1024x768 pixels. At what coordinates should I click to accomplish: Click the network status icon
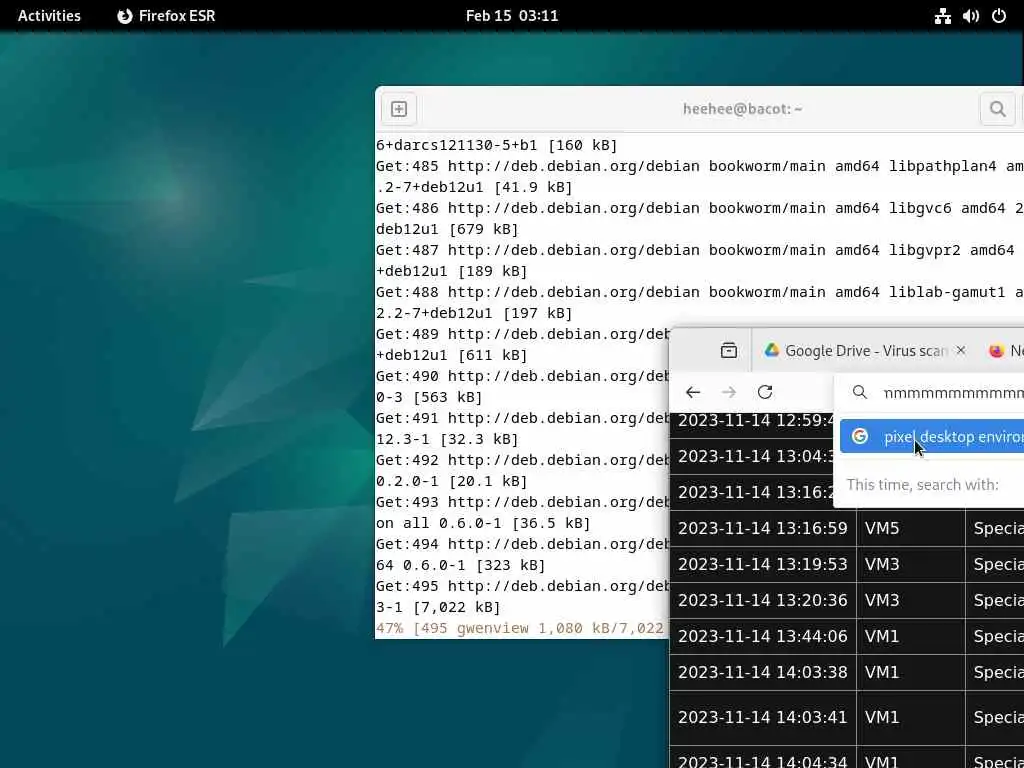pyautogui.click(x=942, y=16)
